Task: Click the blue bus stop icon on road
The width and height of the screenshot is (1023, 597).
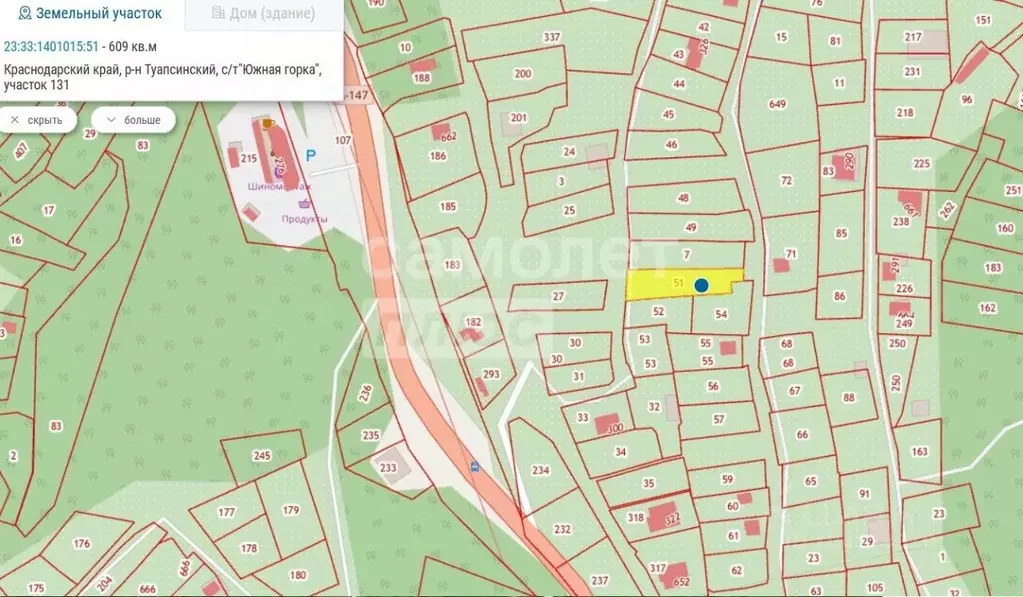Action: coord(474,466)
